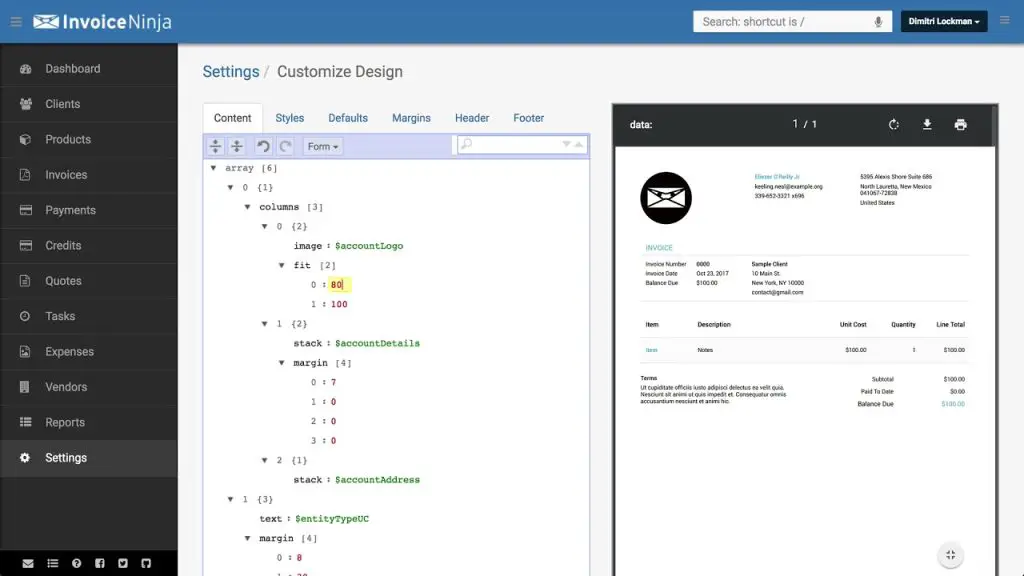Expand all fields in JSON editor

point(216,146)
